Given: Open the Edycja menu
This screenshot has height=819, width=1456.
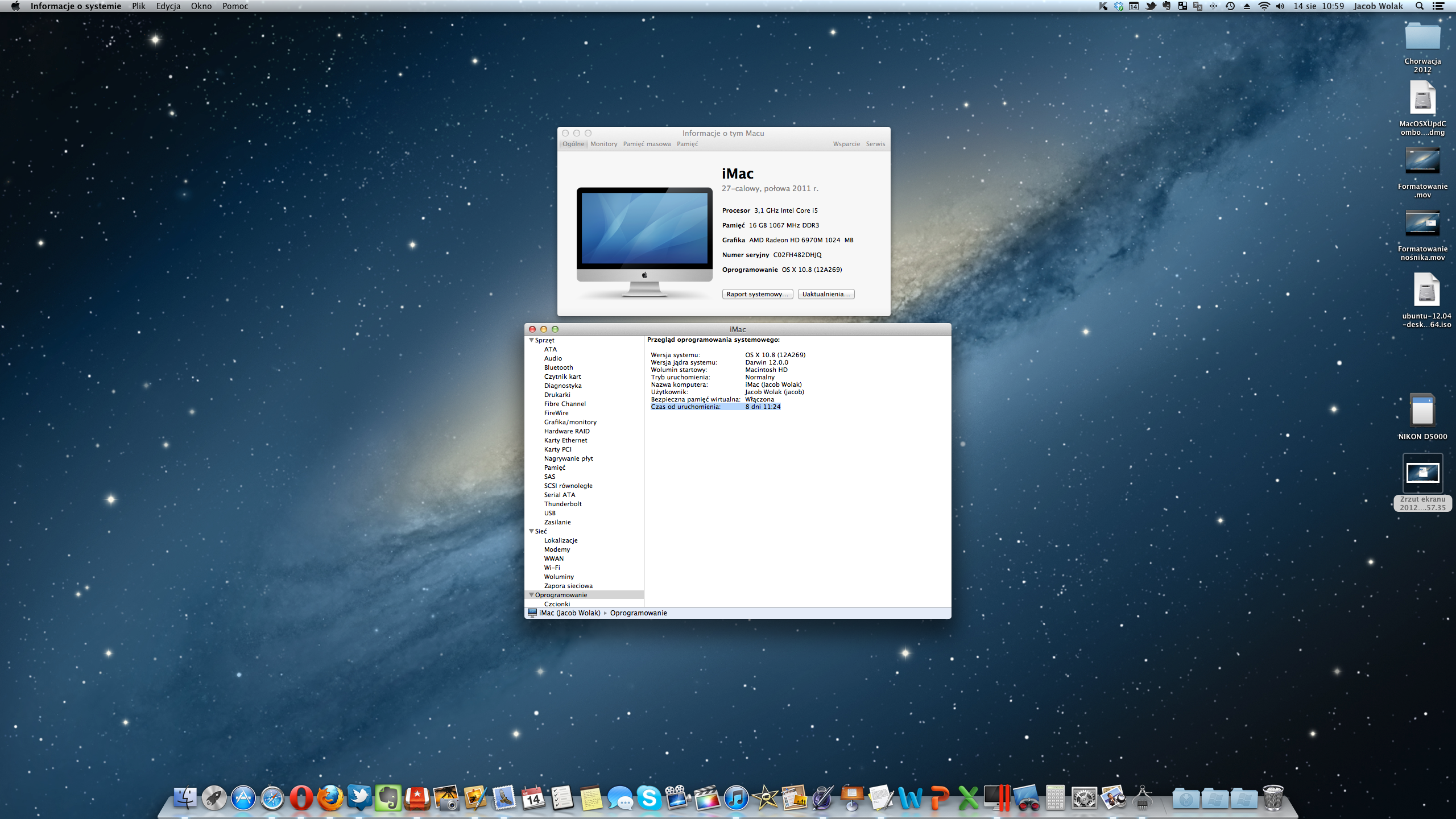Looking at the screenshot, I should click(168, 6).
